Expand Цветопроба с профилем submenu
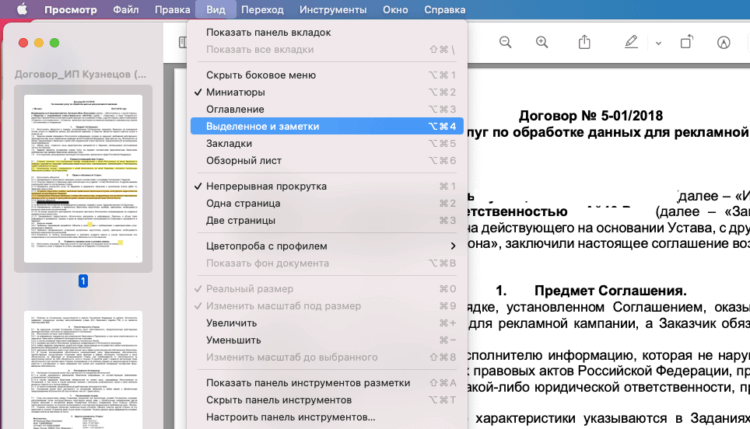750x429 pixels. click(327, 246)
